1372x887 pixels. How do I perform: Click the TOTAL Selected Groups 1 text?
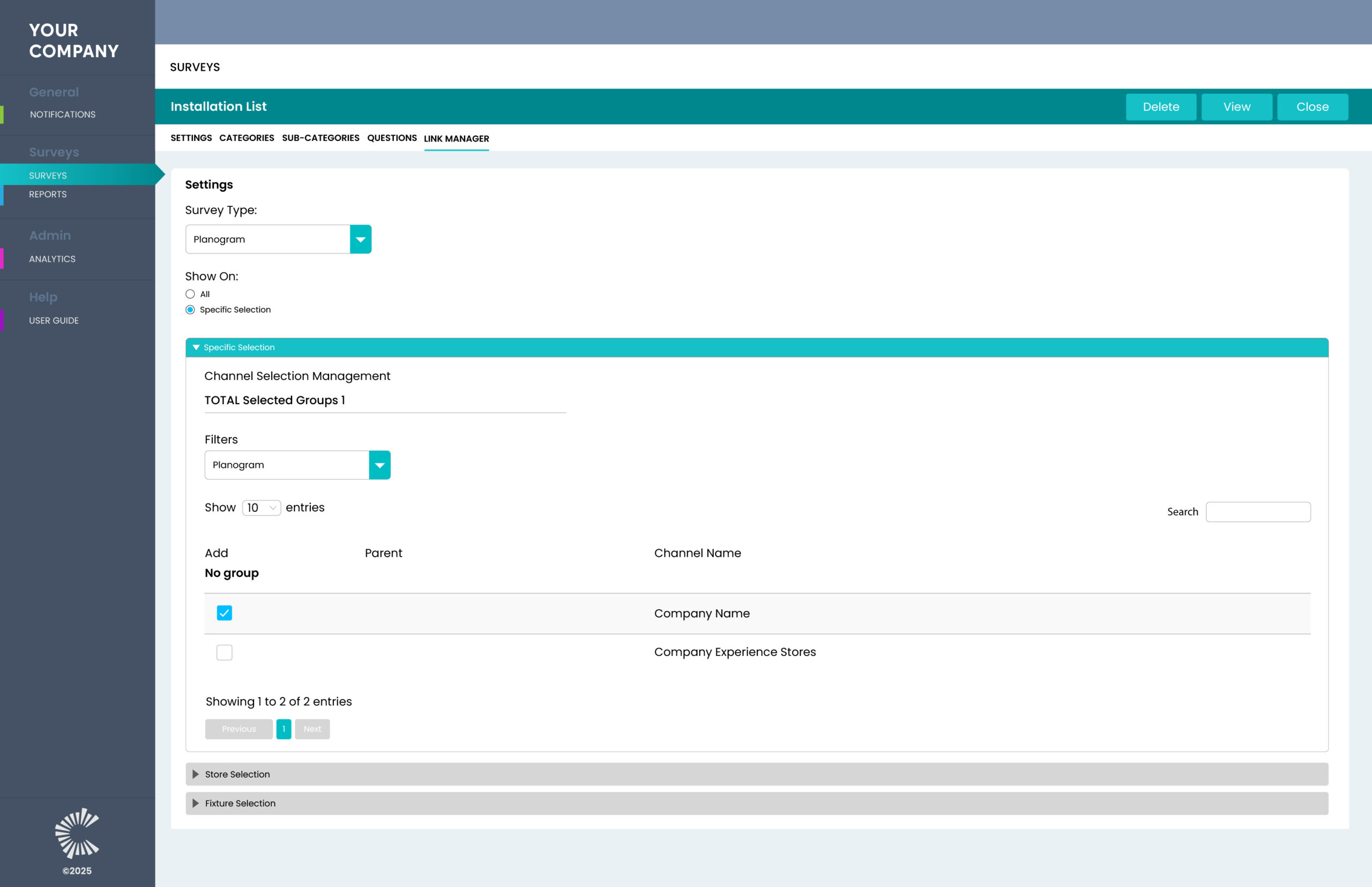point(275,400)
